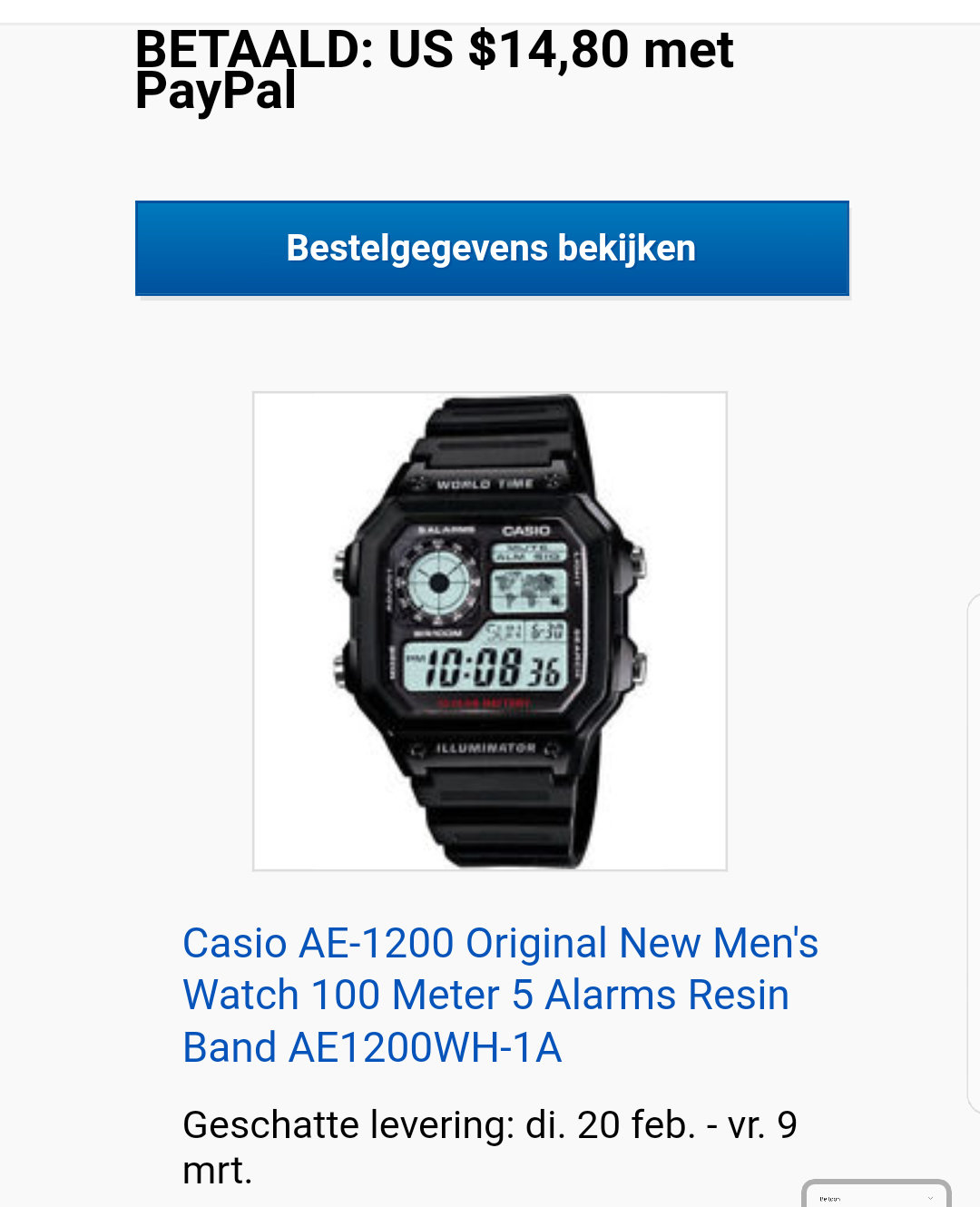980x1207 pixels.
Task: Select the word PayPal in heading
Action: point(216,91)
